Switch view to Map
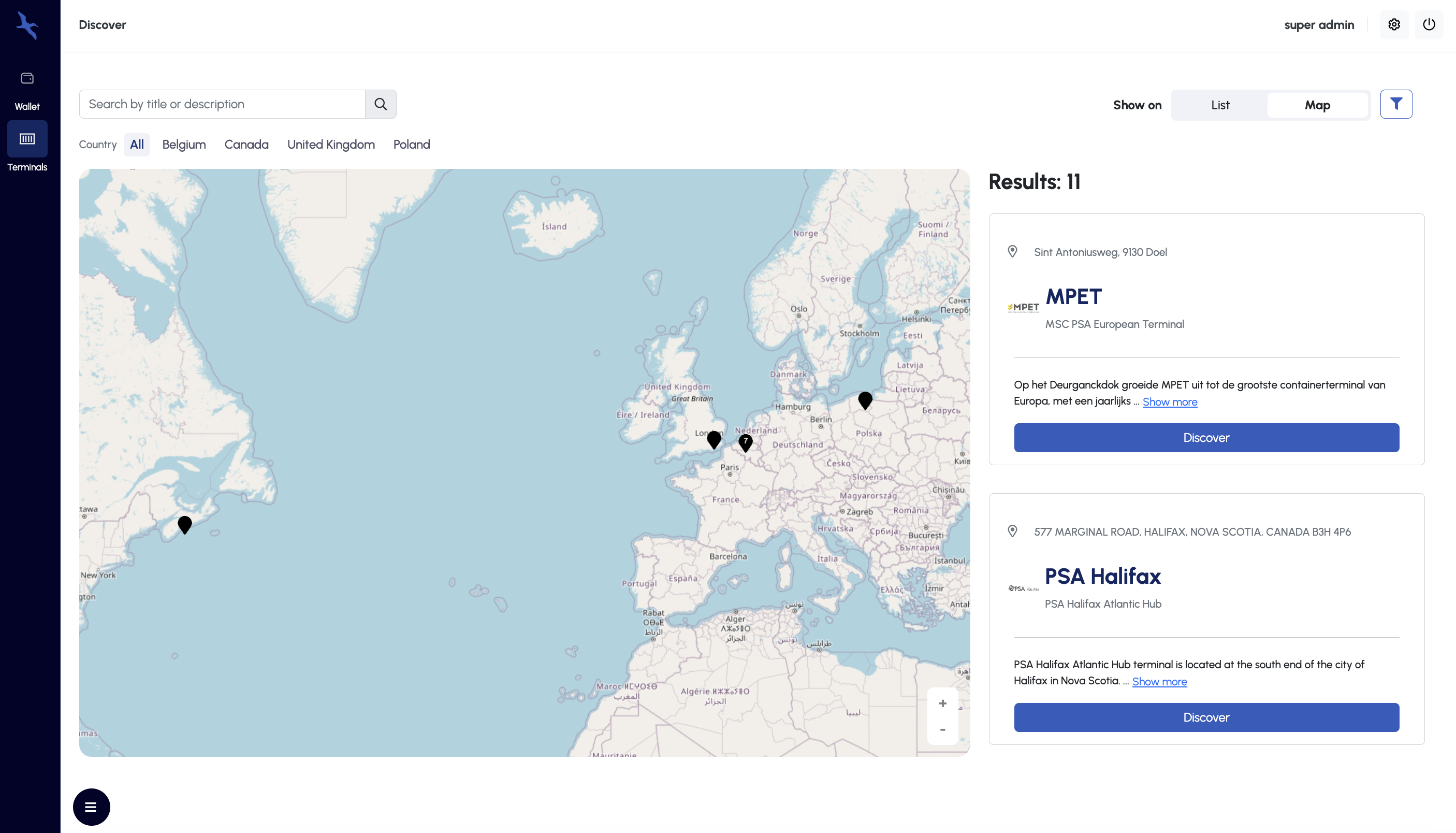This screenshot has width=1456, height=833. point(1317,105)
